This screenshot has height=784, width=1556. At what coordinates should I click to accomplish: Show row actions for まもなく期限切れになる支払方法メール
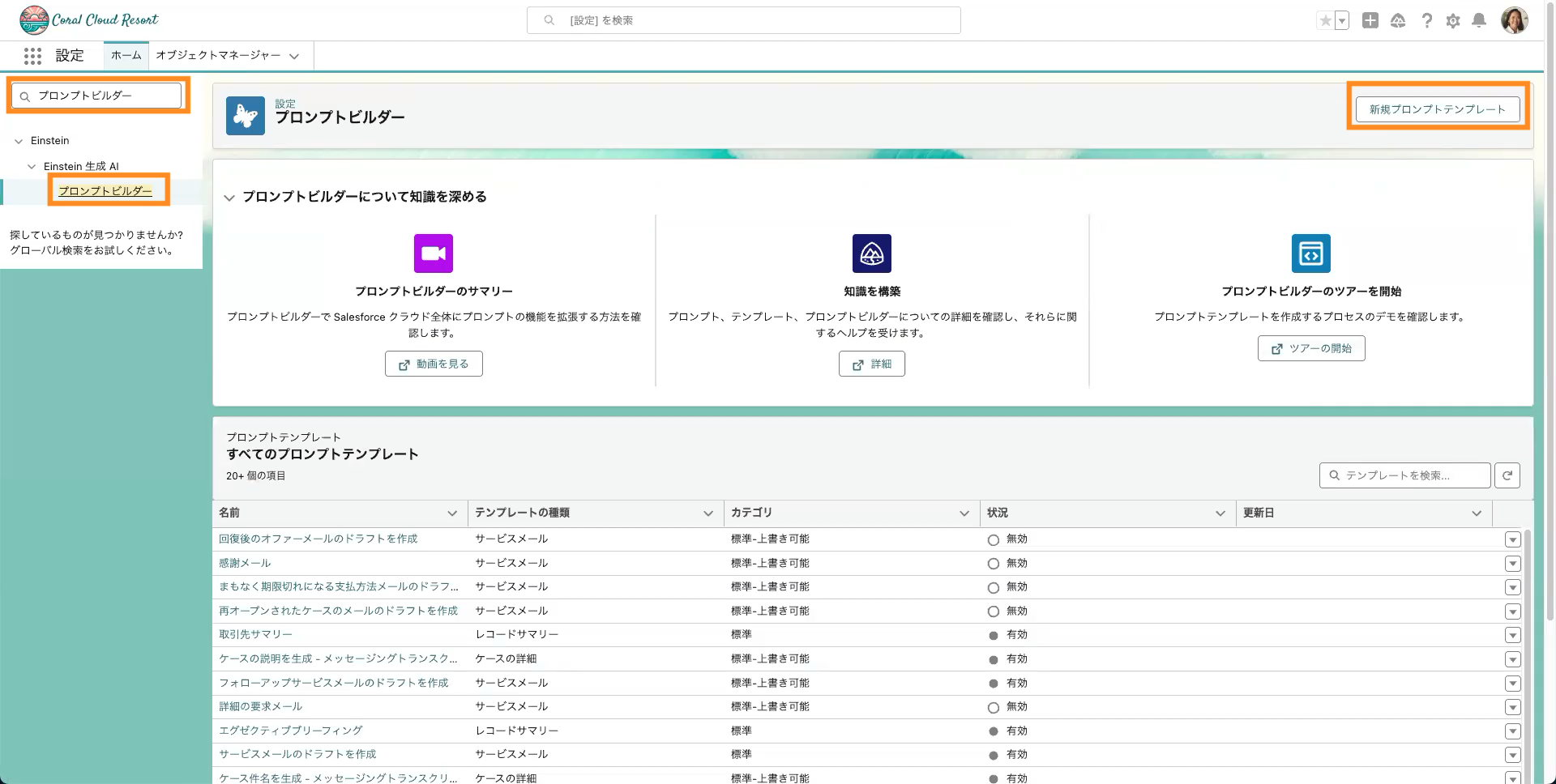coord(1512,587)
